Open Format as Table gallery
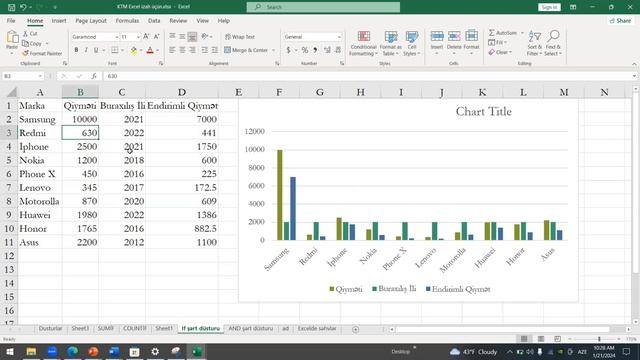This screenshot has width=640, height=360. pyautogui.click(x=391, y=43)
